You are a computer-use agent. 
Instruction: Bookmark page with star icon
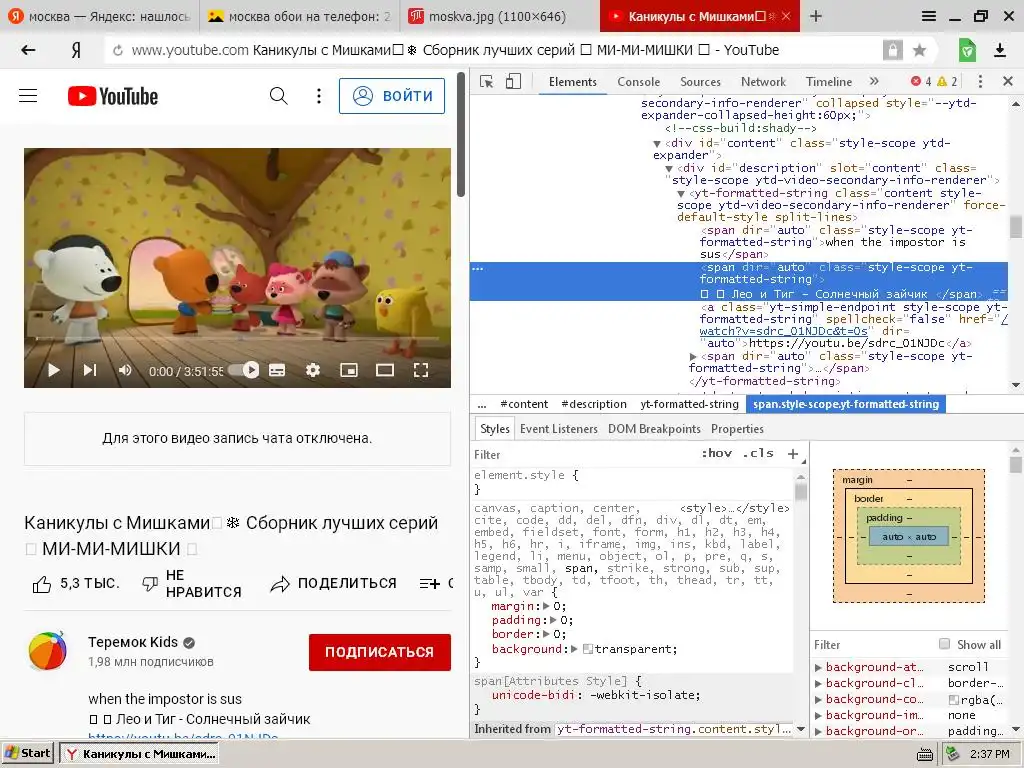(x=920, y=50)
